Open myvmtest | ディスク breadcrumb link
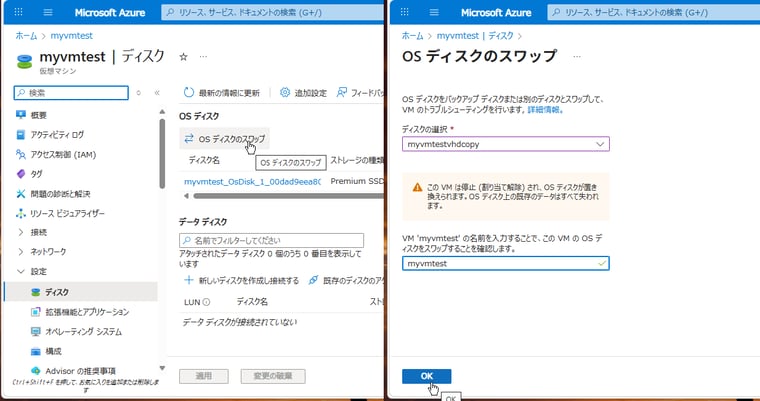 [475, 35]
